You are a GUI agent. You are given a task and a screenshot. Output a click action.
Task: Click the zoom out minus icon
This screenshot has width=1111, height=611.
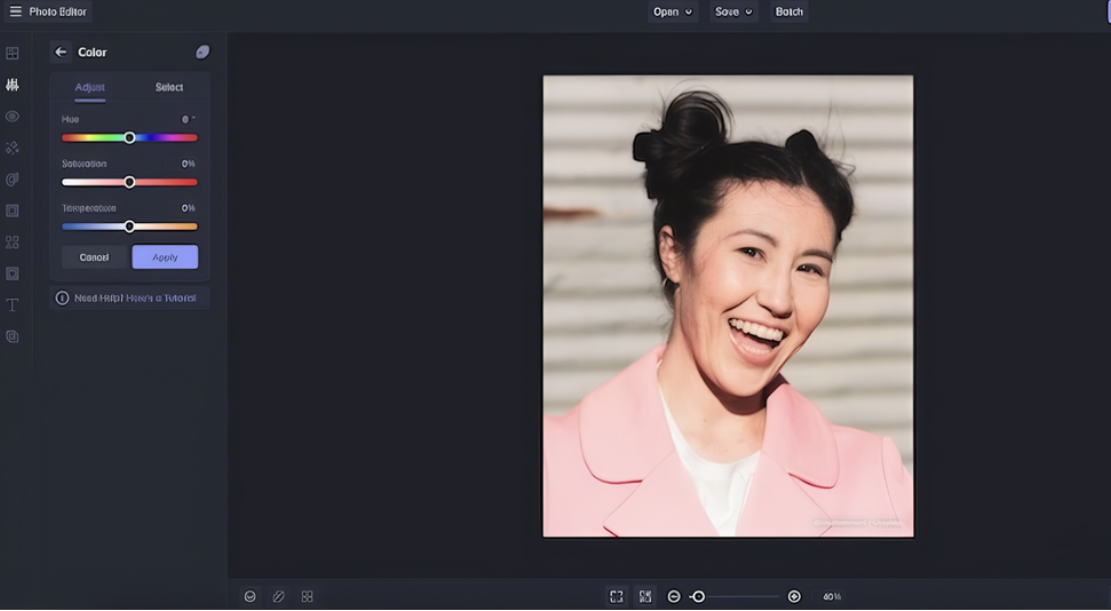[x=674, y=597]
